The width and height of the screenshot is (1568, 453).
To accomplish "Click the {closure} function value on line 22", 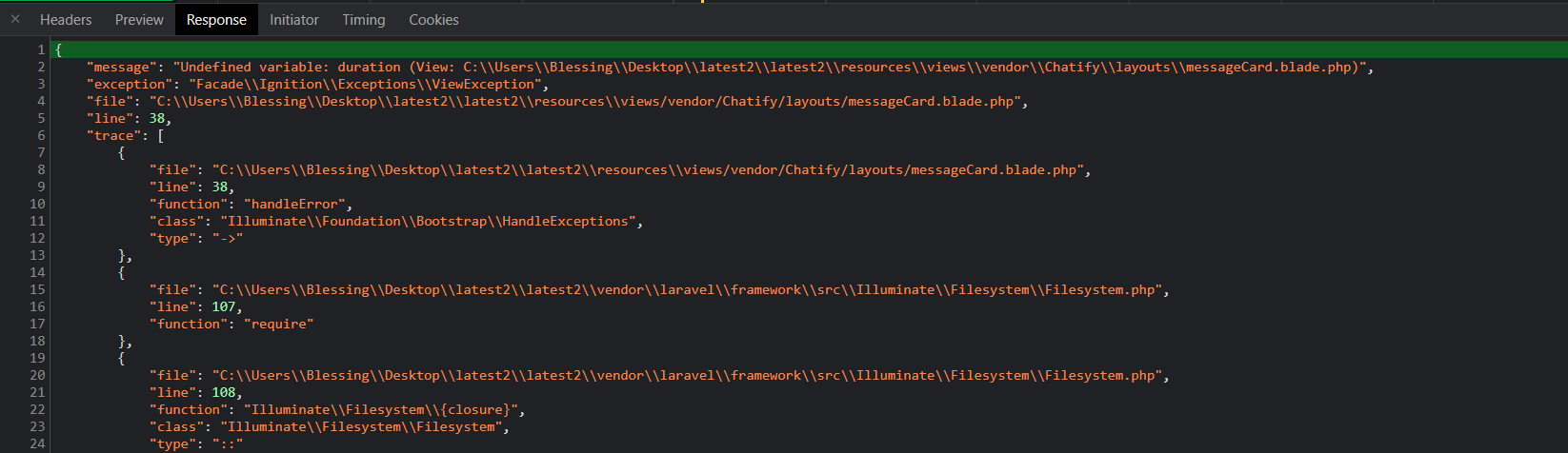I will pyautogui.click(x=382, y=409).
